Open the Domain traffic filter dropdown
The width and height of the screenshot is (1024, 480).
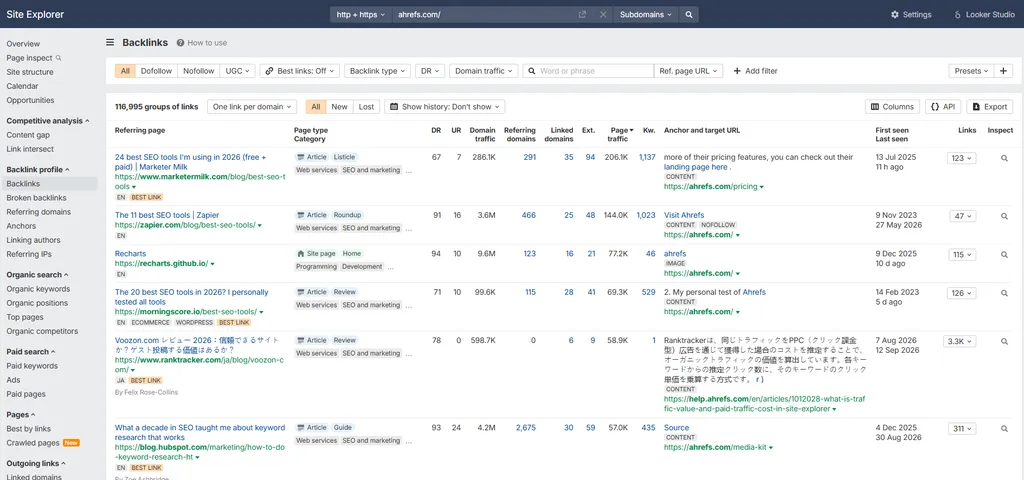click(484, 71)
